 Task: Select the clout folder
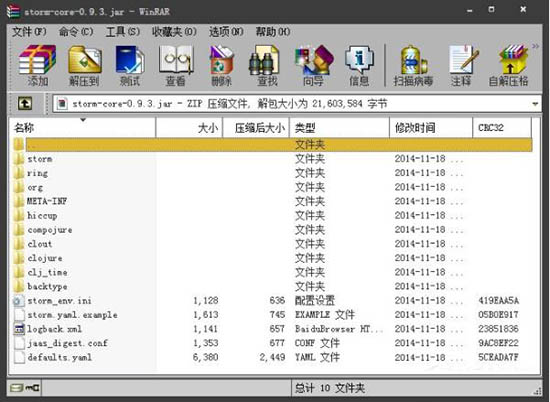pos(40,244)
